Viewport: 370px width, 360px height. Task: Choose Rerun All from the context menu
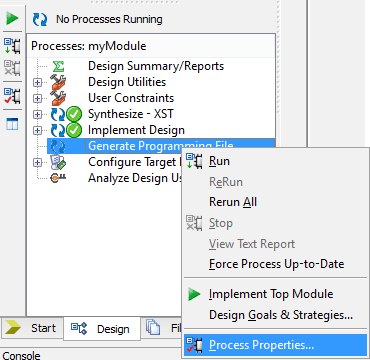(x=275, y=202)
